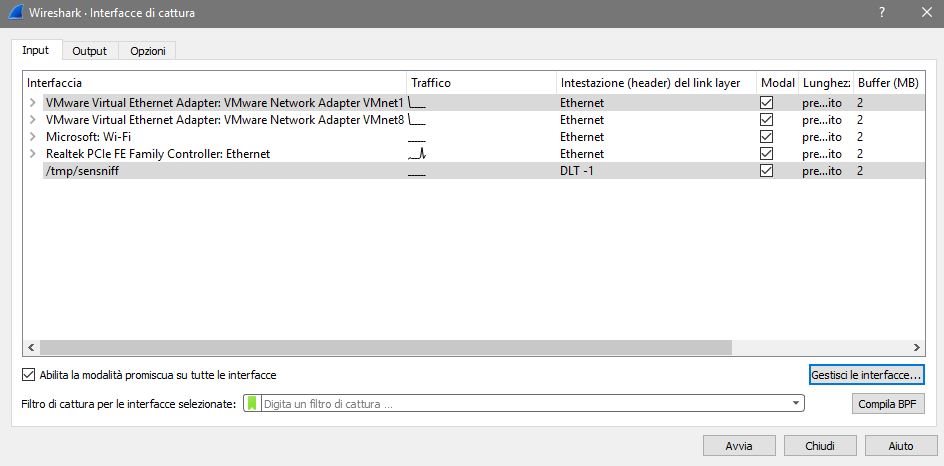Click the green capture filter bookmark icon
944x466 pixels.
[252, 404]
